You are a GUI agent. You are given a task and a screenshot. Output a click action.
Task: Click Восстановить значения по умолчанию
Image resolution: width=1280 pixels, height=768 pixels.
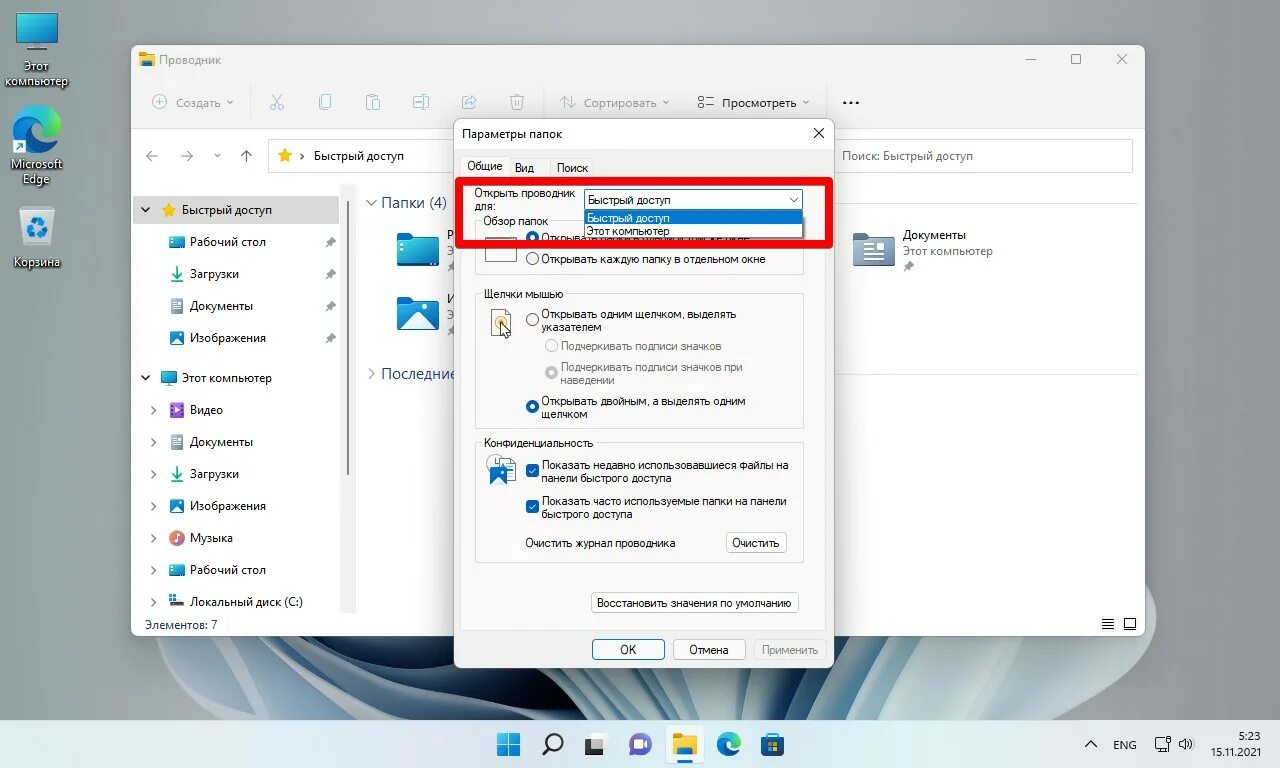[695, 603]
